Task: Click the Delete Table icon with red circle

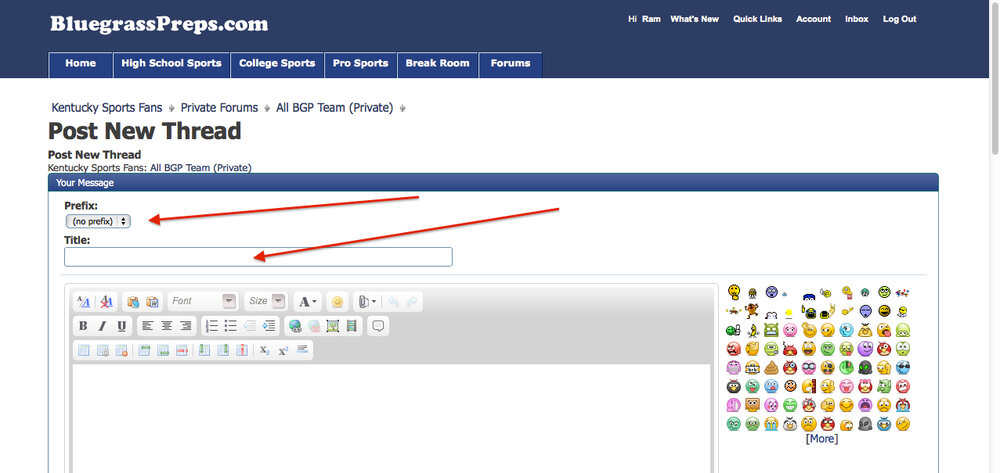Action: tap(122, 350)
